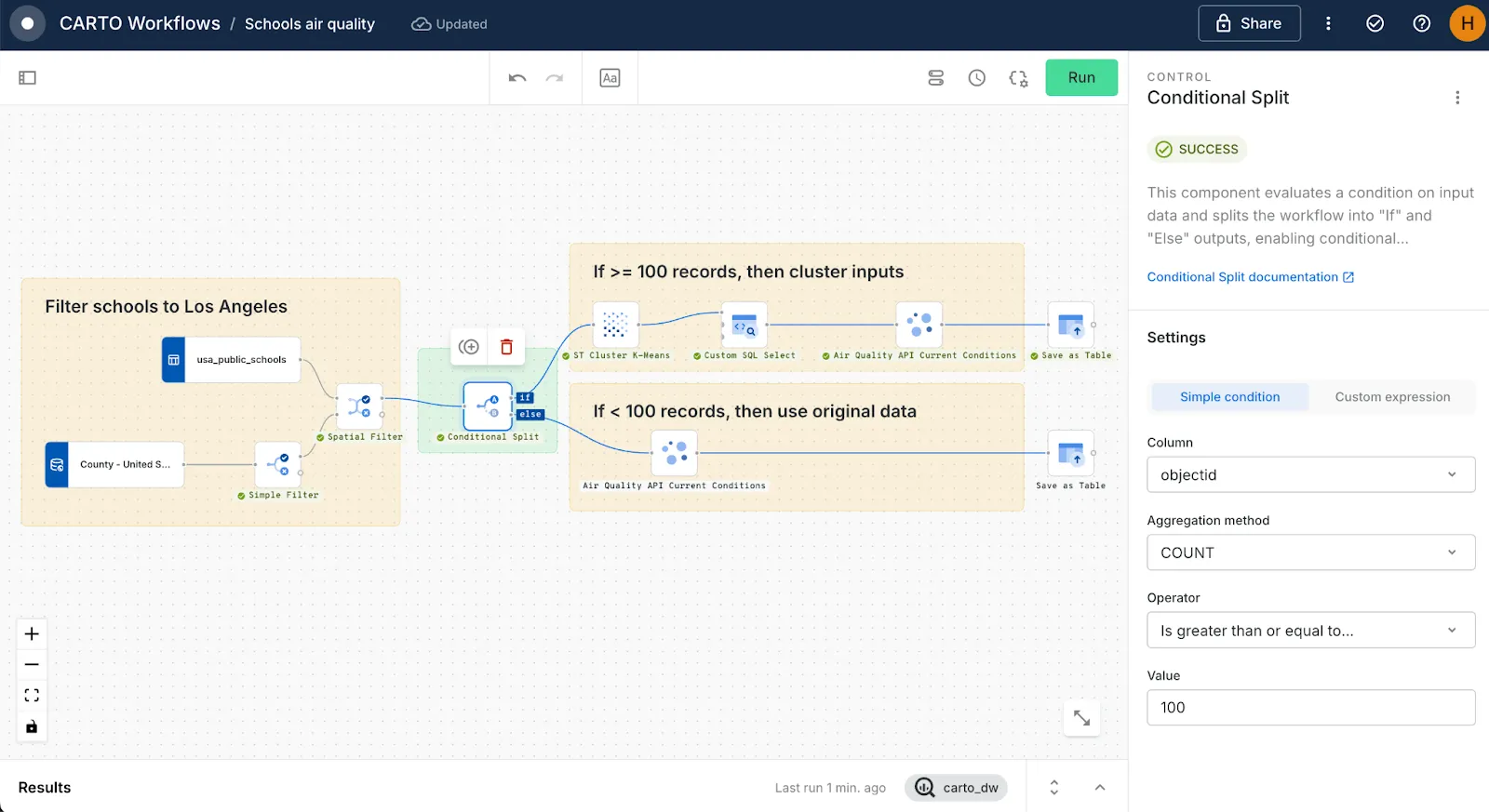Lock the canvas with padlock icon
The width and height of the screenshot is (1489, 812).
click(x=32, y=726)
